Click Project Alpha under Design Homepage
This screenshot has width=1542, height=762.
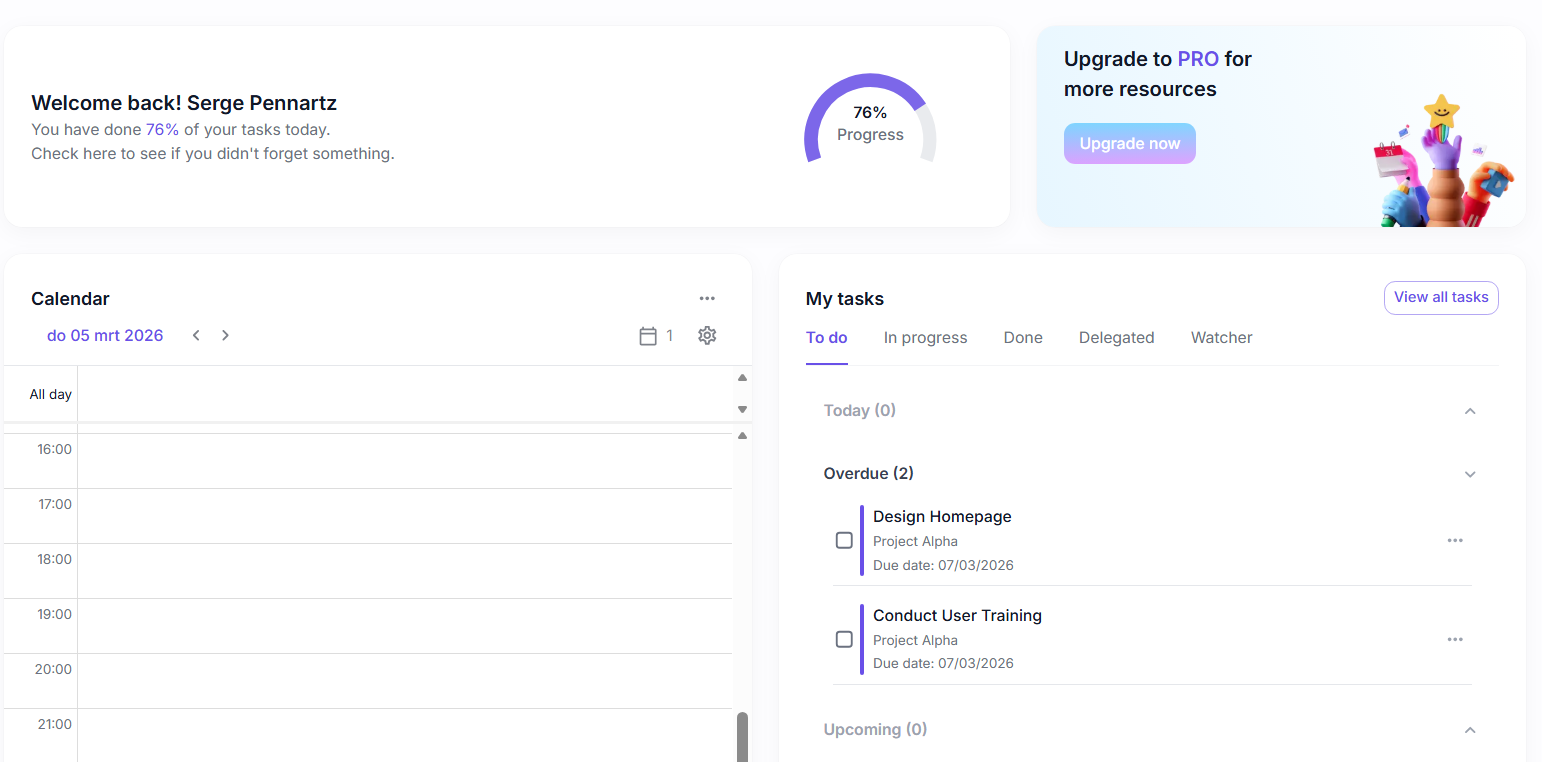tap(915, 541)
